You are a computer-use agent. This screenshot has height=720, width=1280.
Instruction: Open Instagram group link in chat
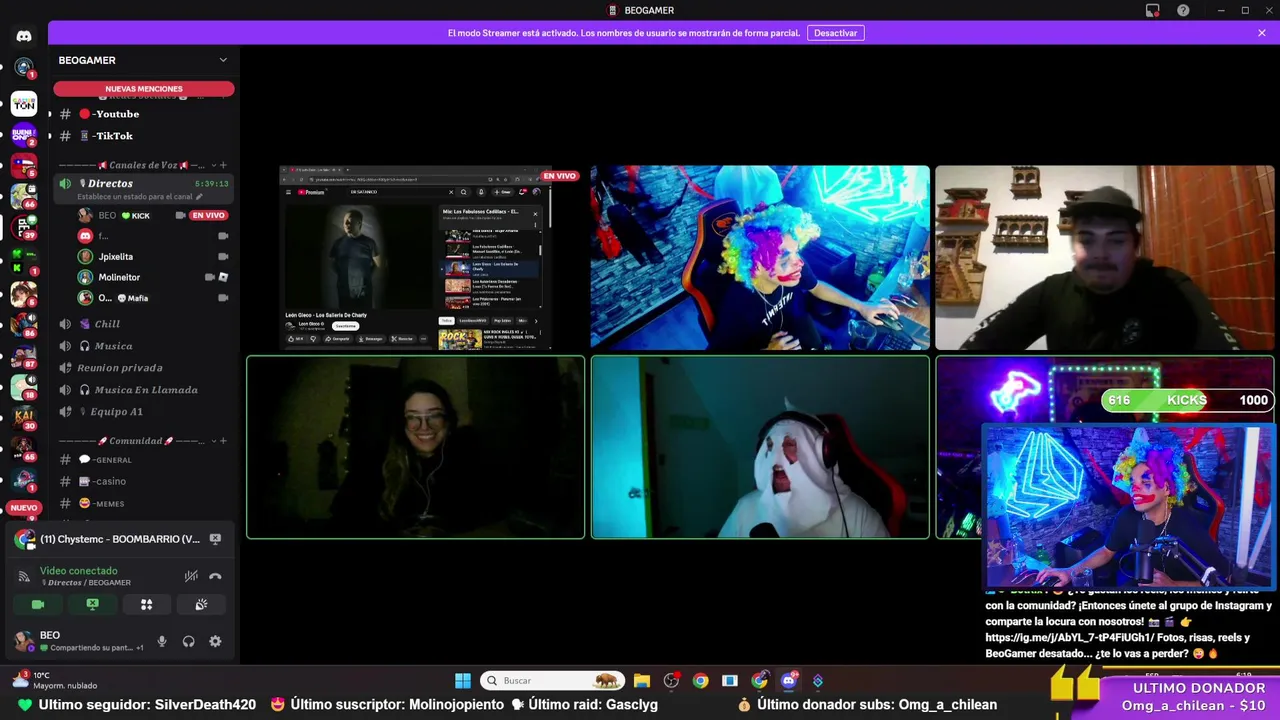pos(1069,638)
